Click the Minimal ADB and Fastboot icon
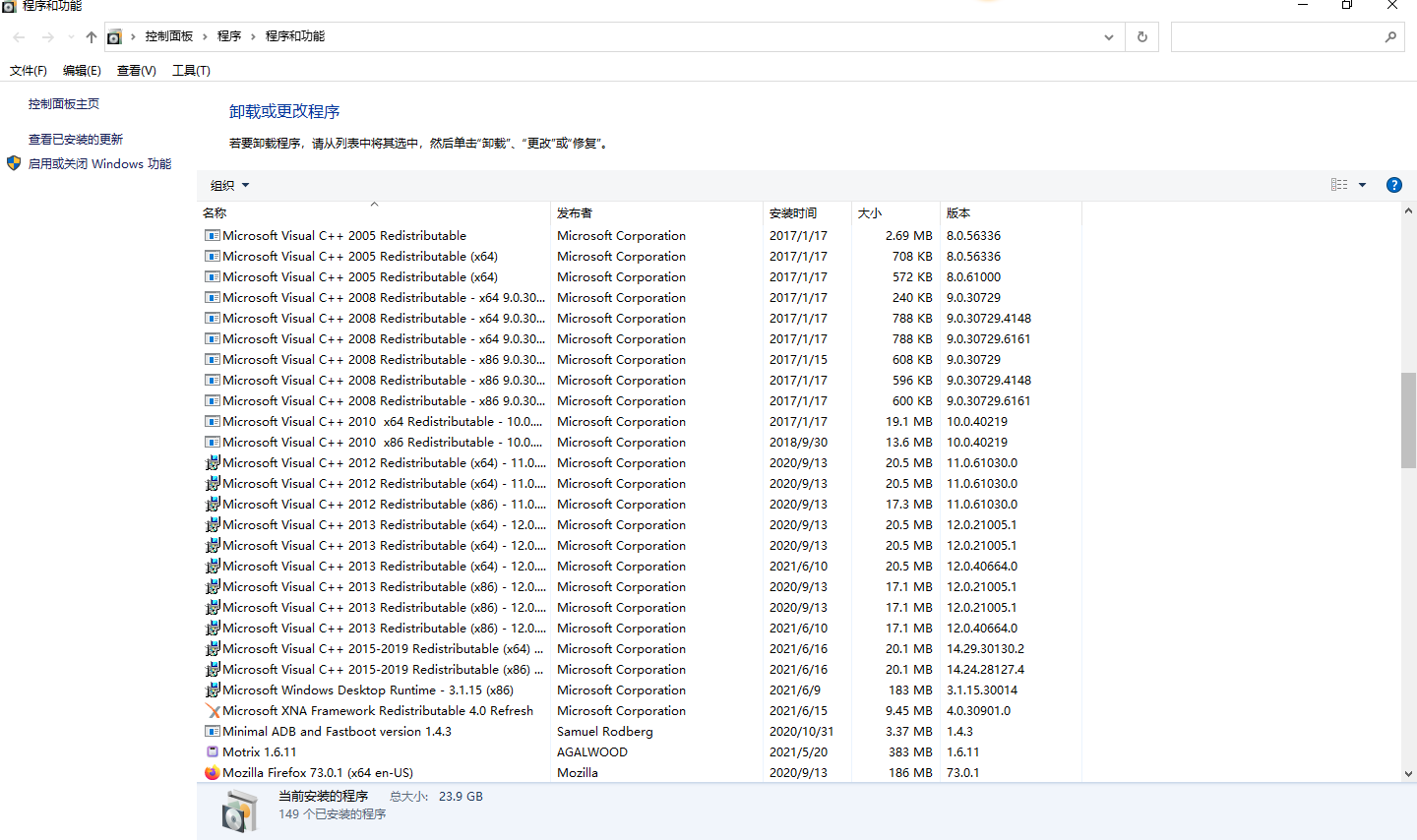The image size is (1417, 840). (x=212, y=731)
